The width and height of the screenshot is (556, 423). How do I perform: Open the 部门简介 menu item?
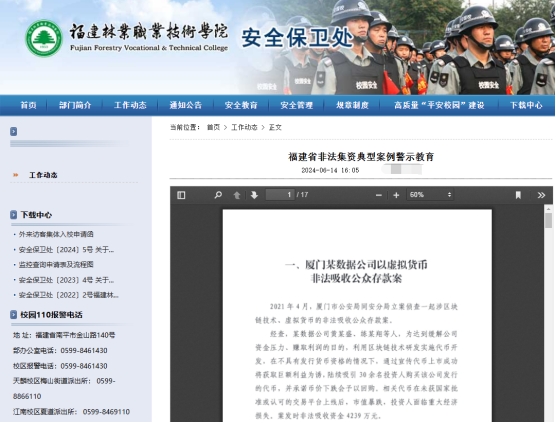click(x=75, y=105)
